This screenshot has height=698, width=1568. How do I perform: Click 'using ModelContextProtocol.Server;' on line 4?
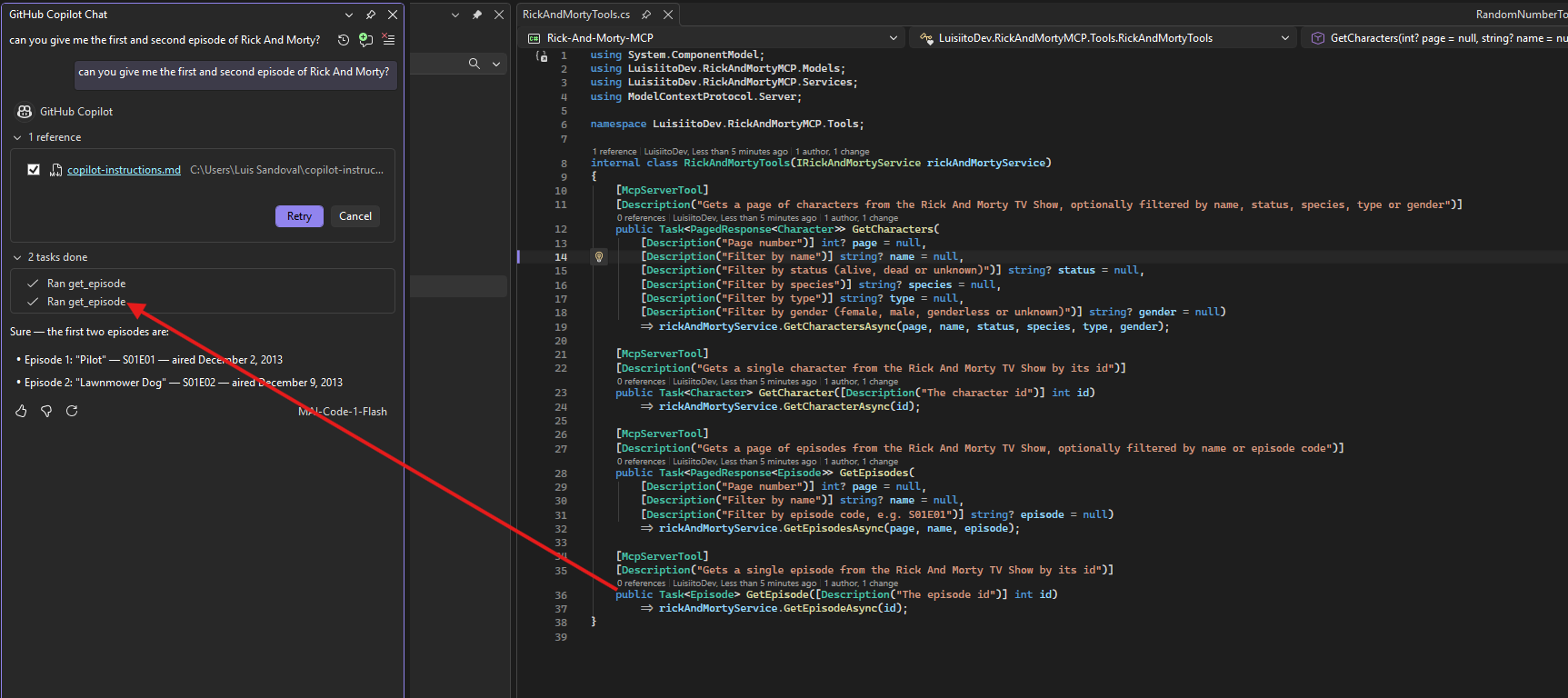[x=696, y=96]
